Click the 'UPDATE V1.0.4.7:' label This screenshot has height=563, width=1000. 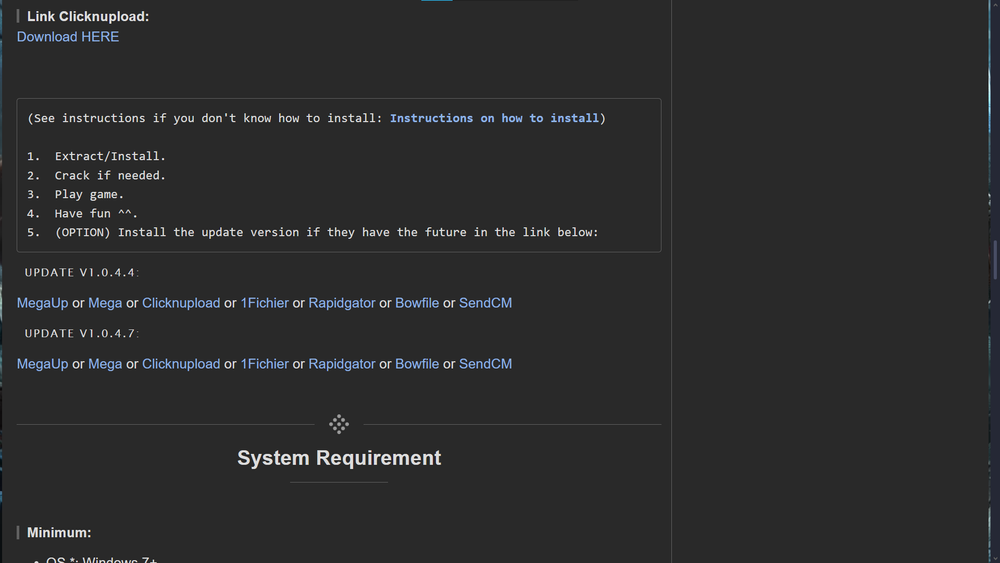click(82, 333)
